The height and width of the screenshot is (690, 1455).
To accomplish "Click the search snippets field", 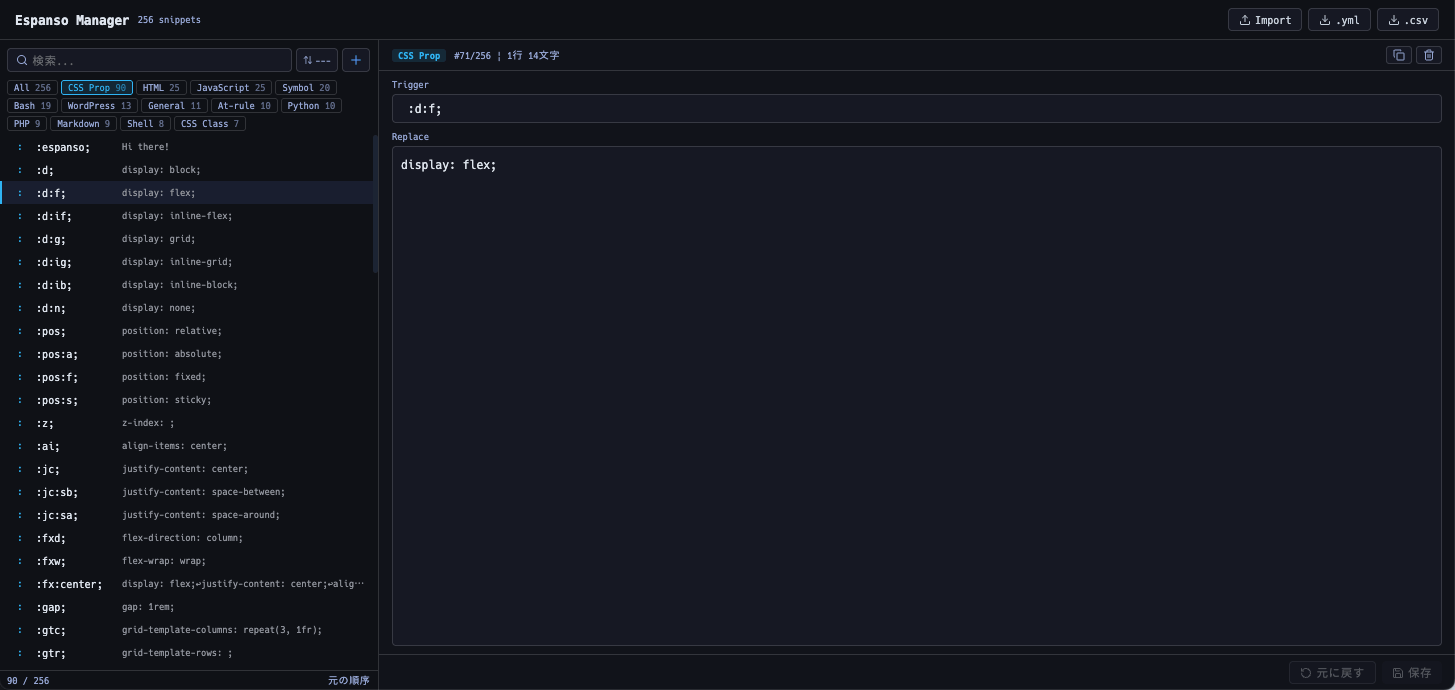I will click(150, 60).
